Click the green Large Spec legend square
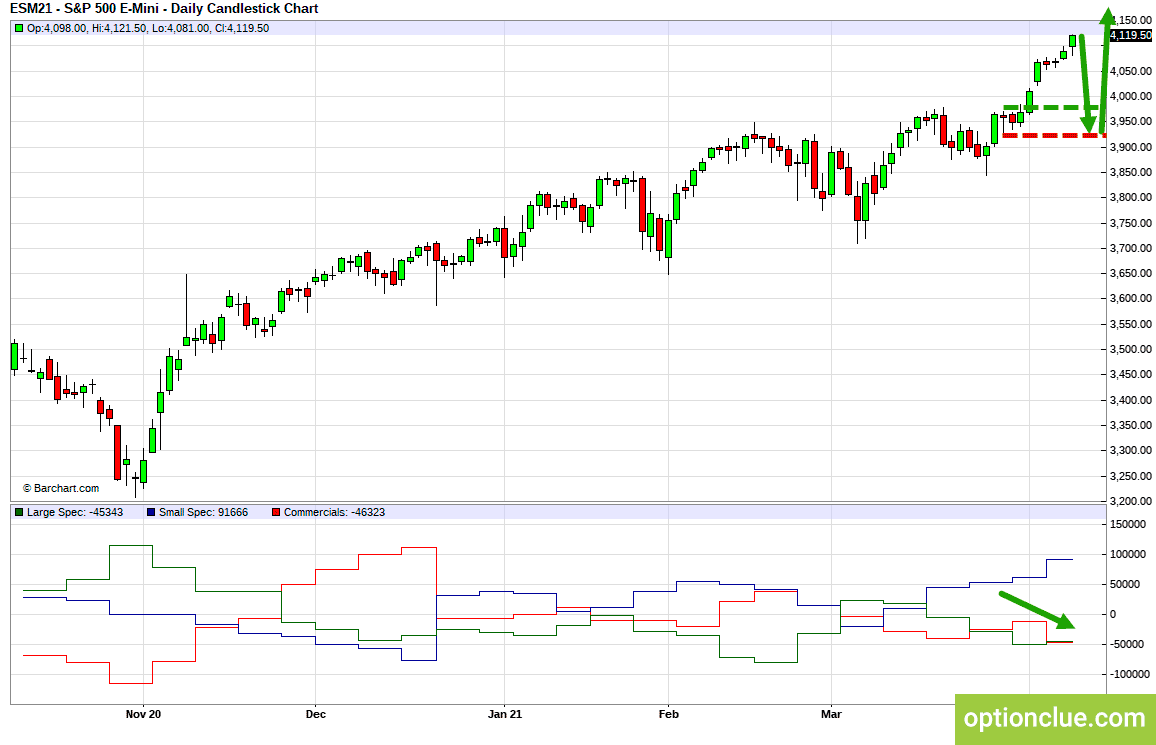1156x745 pixels. (19, 512)
